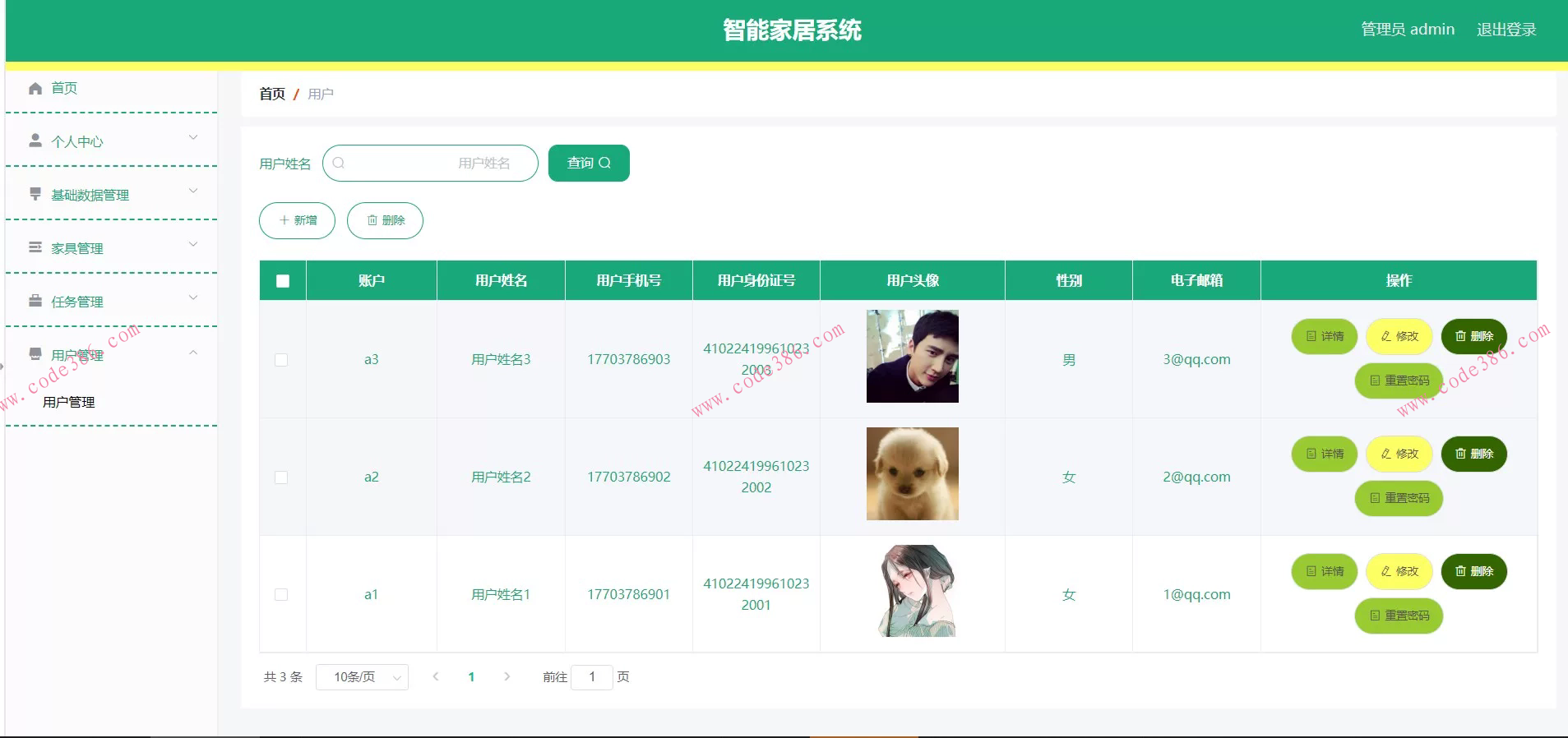Image resolution: width=1568 pixels, height=738 pixels.
Task: Click 重置密码 for user a1
Action: [x=1399, y=616]
